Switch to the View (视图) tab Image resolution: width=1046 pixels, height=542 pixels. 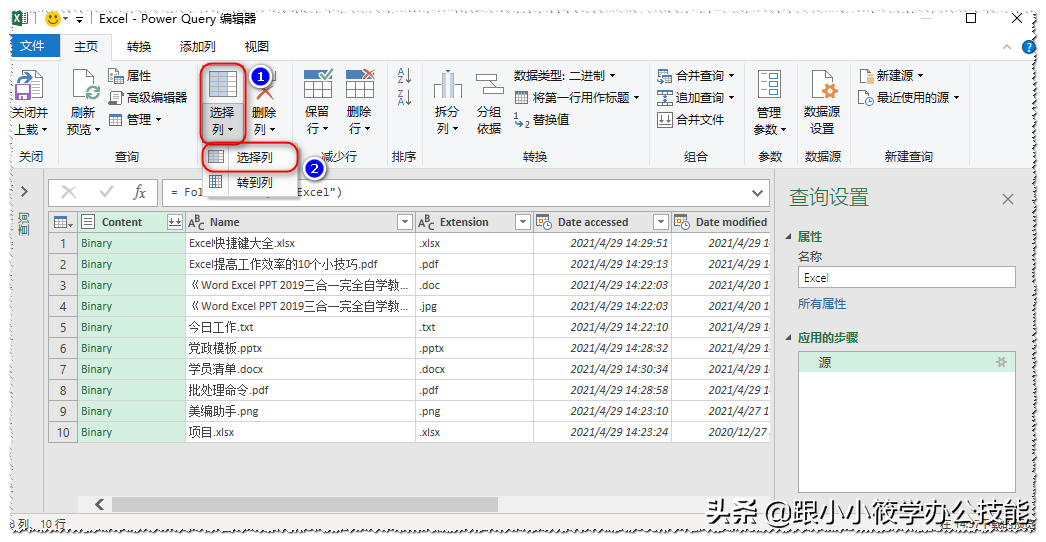[x=256, y=47]
